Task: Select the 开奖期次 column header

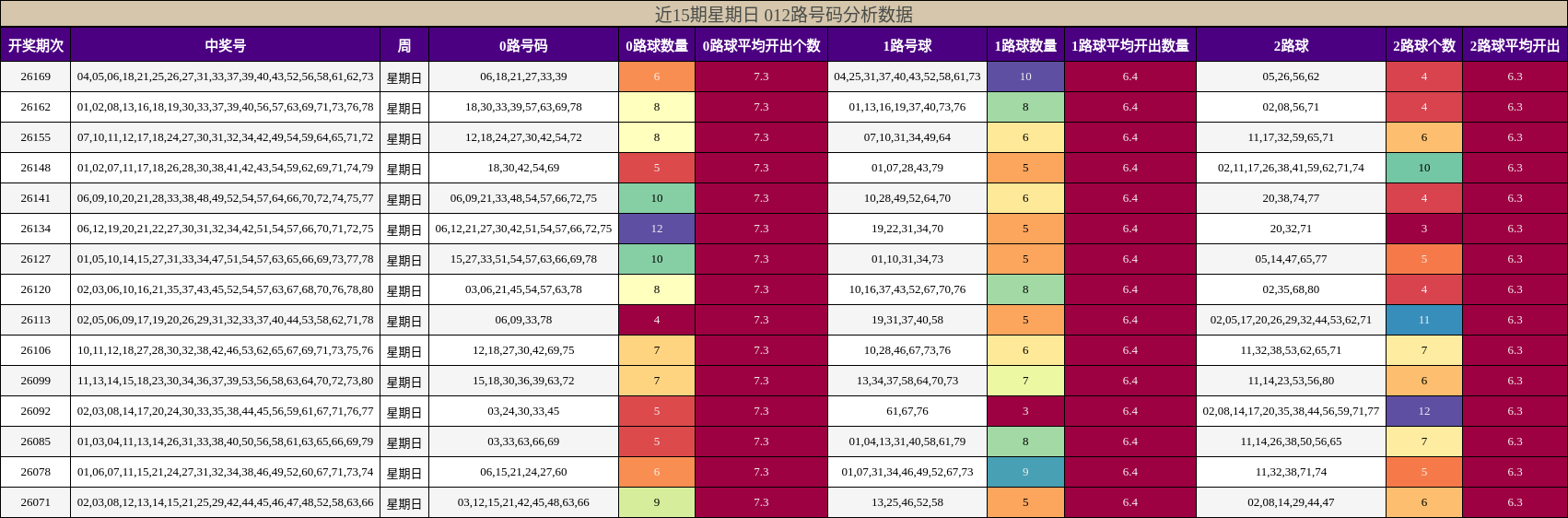Action: (x=36, y=45)
